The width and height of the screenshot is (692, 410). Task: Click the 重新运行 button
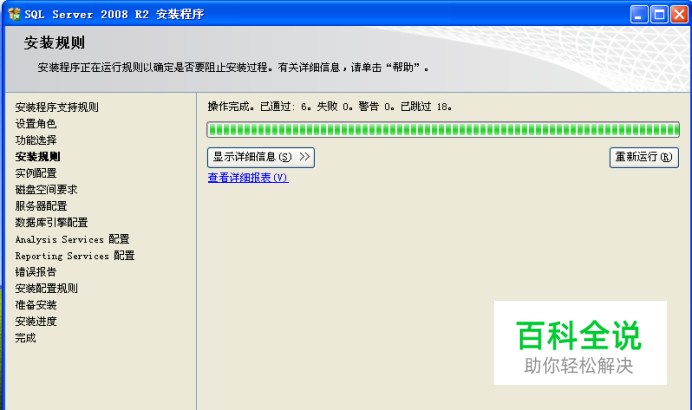coord(644,157)
